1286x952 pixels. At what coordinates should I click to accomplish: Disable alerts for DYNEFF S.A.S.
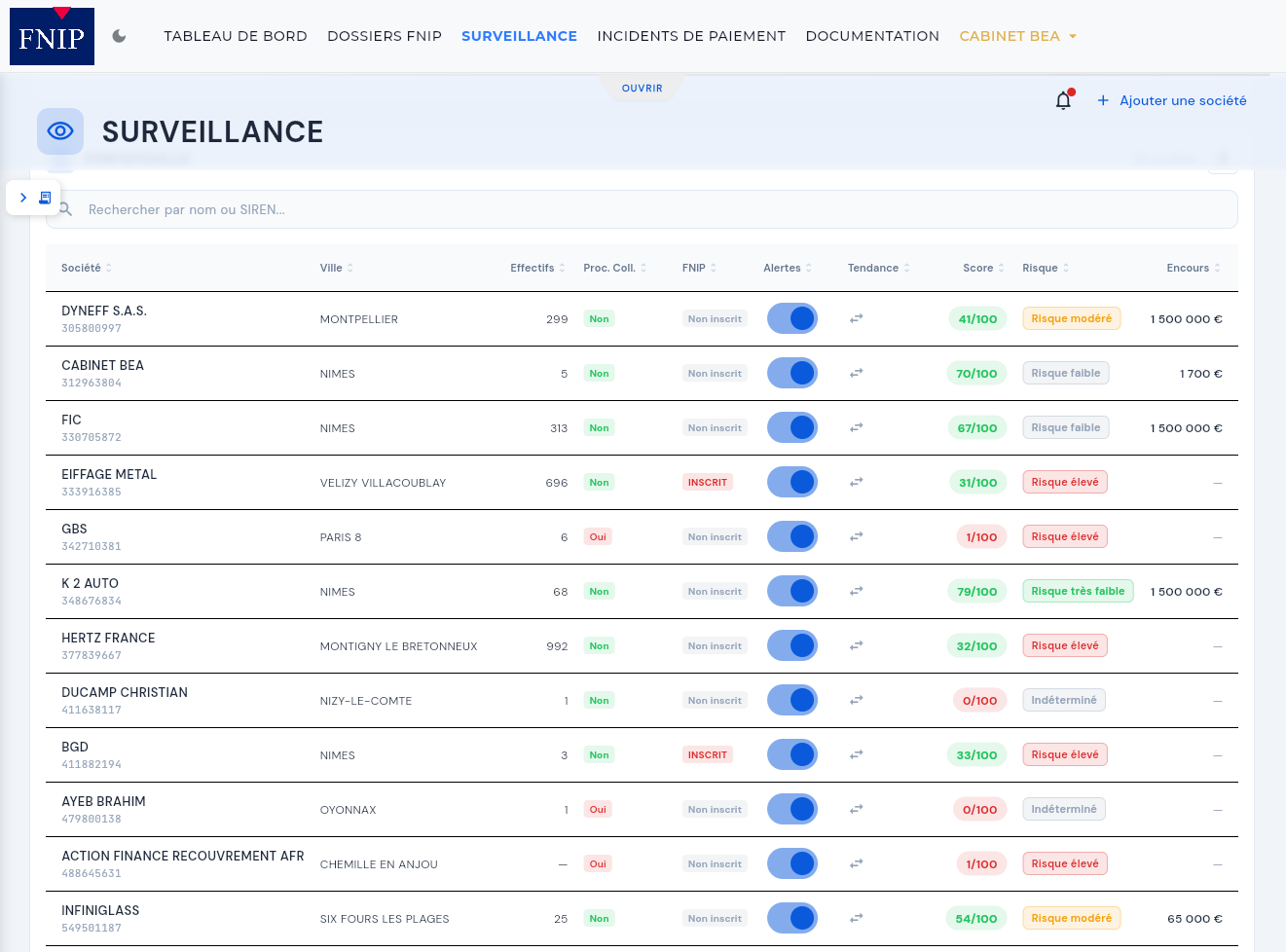[792, 318]
